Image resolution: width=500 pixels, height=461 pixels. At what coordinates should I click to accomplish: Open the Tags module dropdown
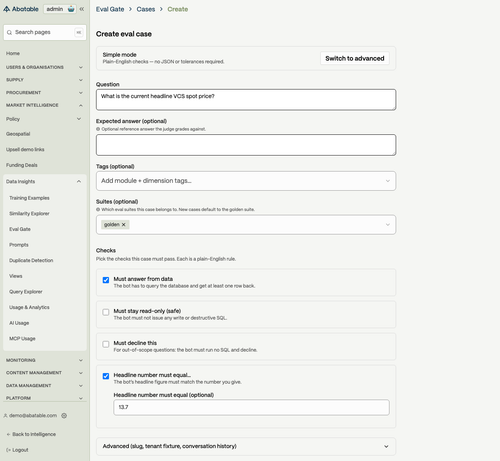click(246, 181)
